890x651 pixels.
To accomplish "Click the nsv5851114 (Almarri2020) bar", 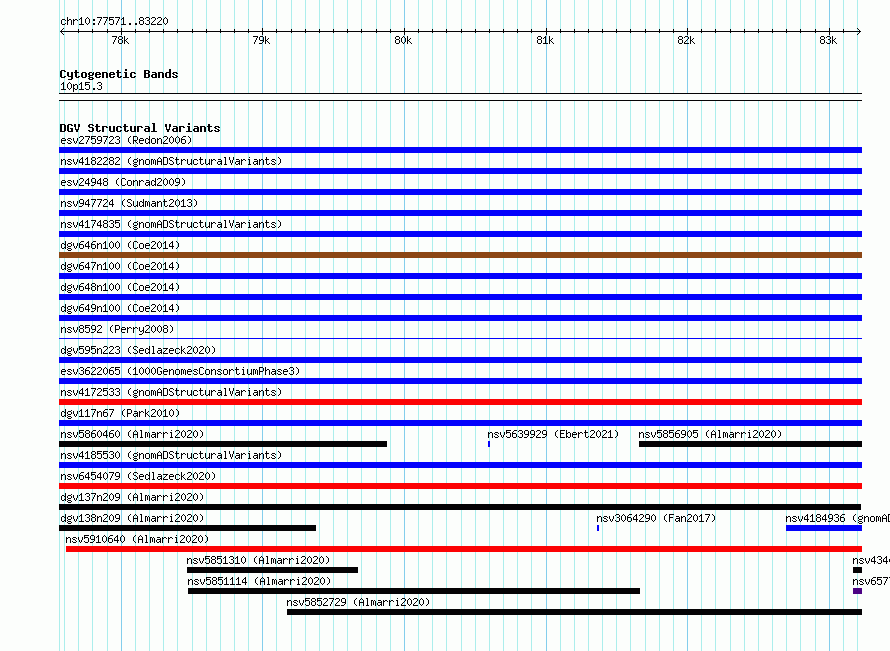I will pos(414,591).
